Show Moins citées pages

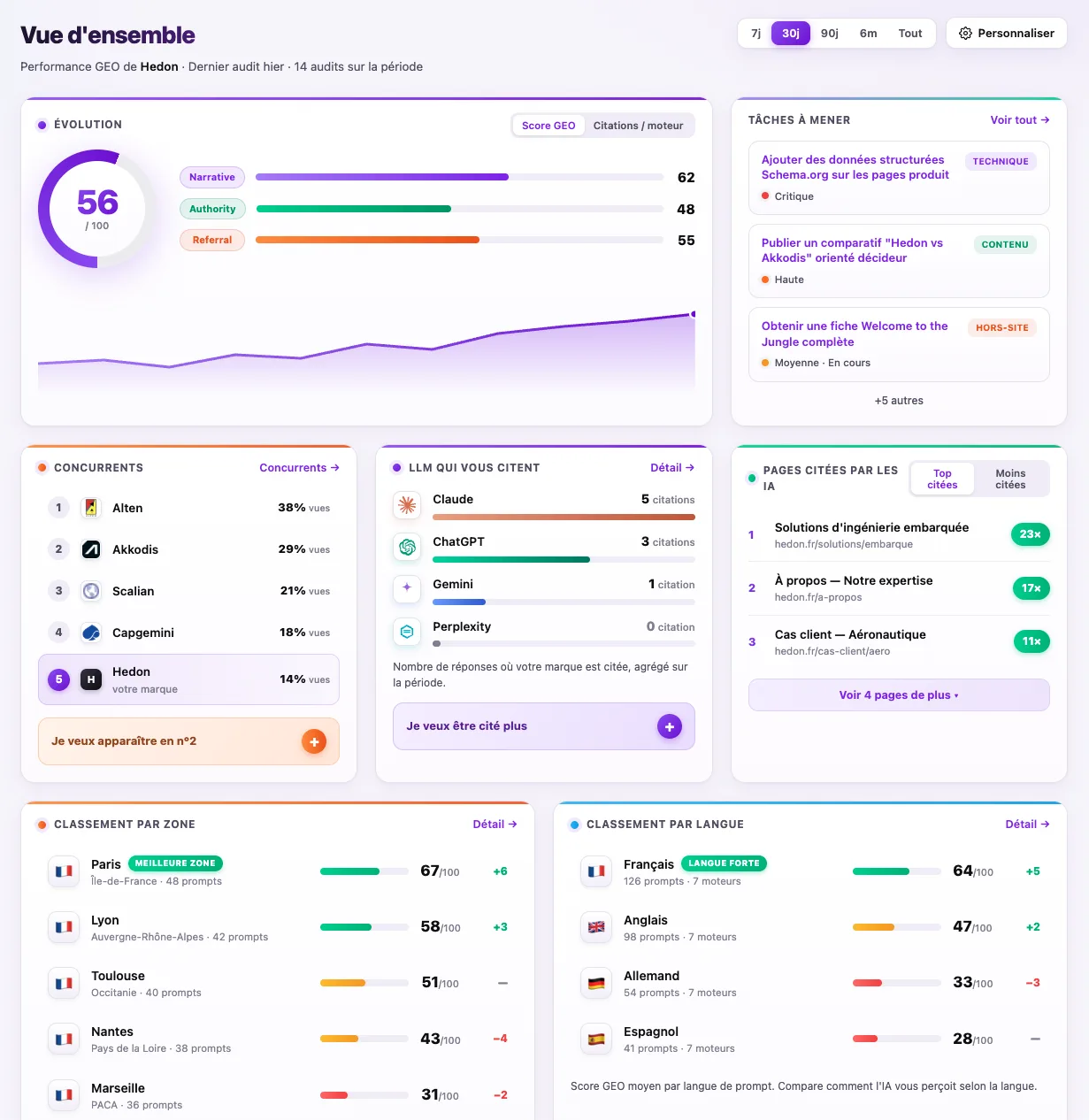pyautogui.click(x=1010, y=479)
